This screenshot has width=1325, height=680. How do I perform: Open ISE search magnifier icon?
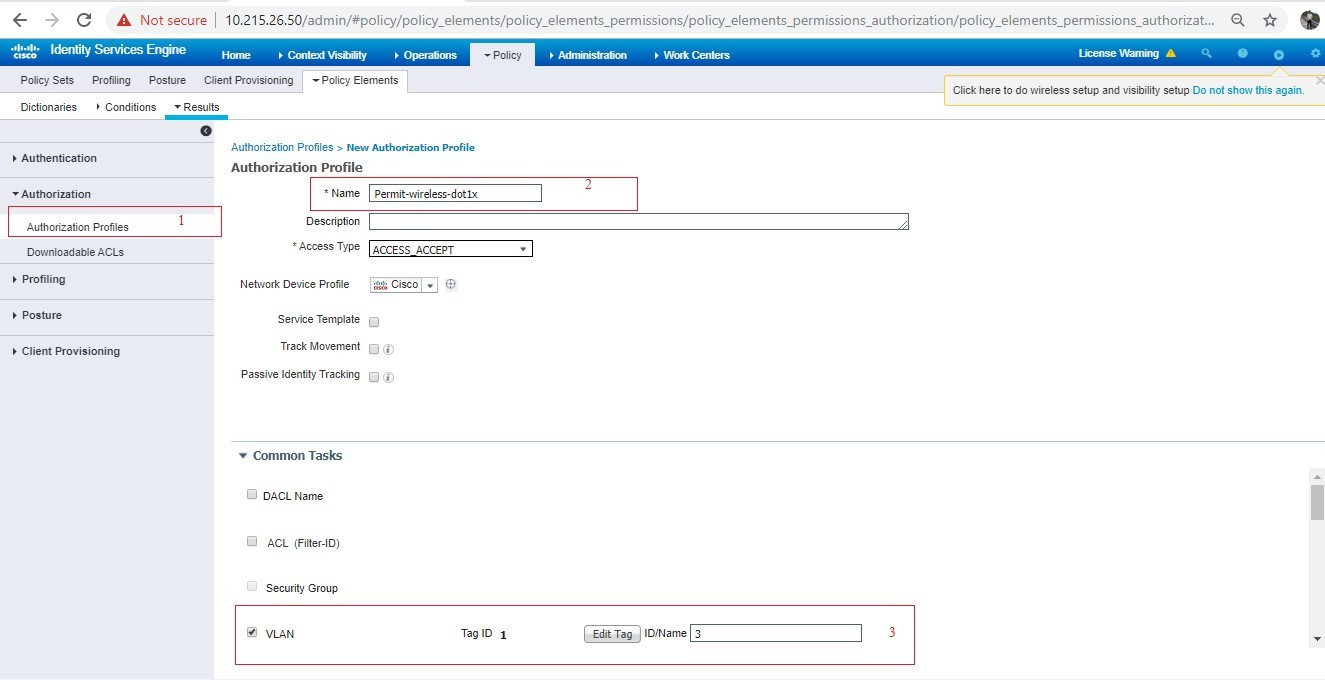pyautogui.click(x=1207, y=54)
